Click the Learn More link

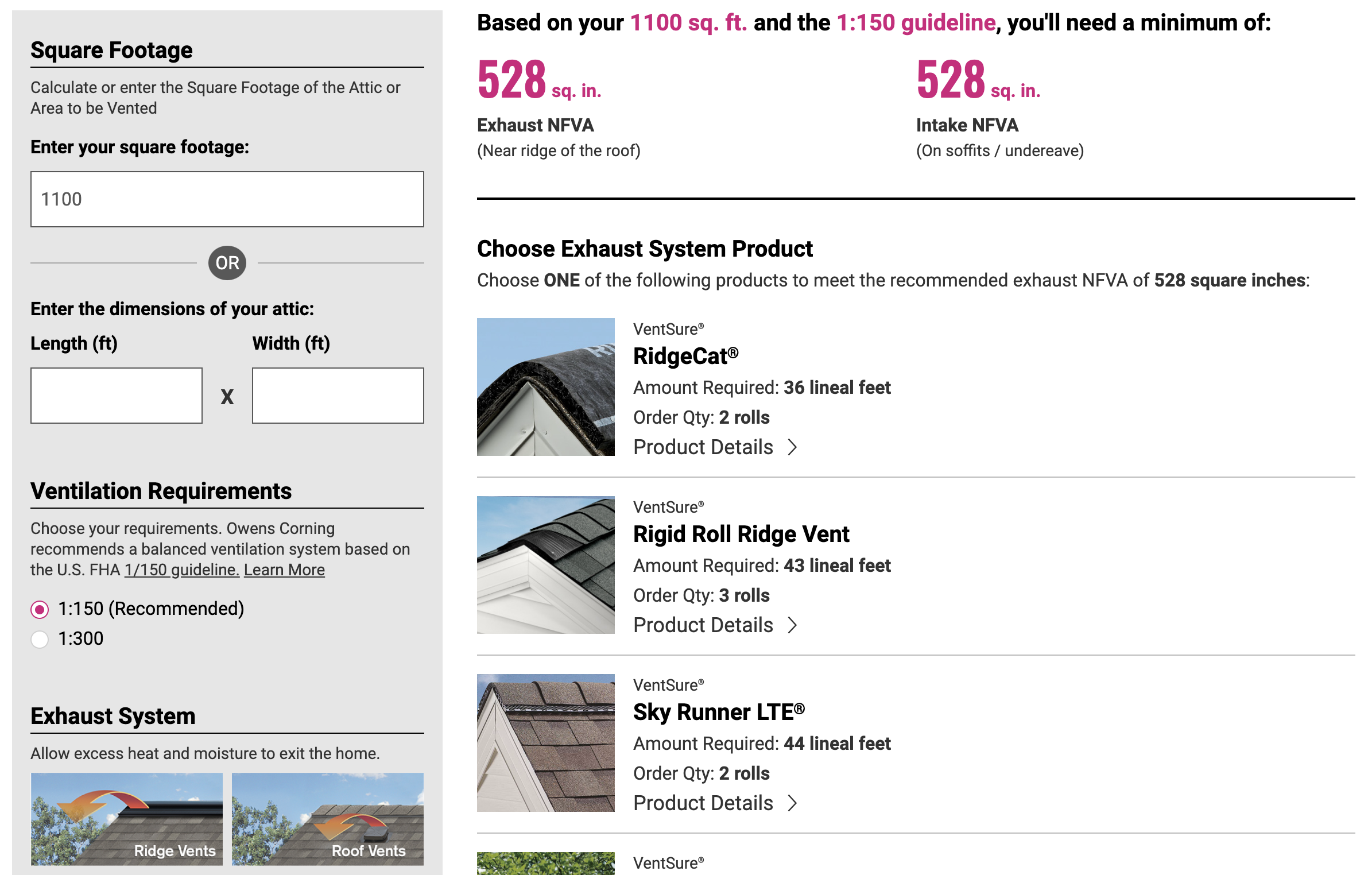coord(285,569)
